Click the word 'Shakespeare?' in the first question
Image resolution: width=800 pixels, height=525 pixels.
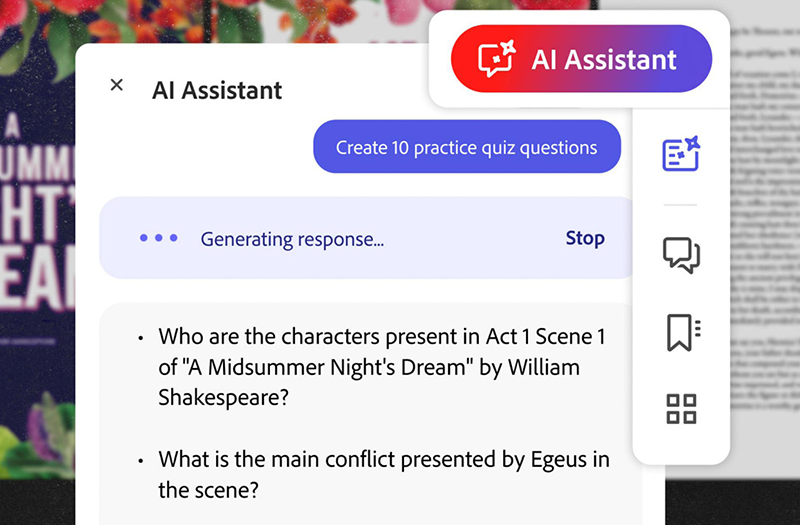click(x=223, y=397)
